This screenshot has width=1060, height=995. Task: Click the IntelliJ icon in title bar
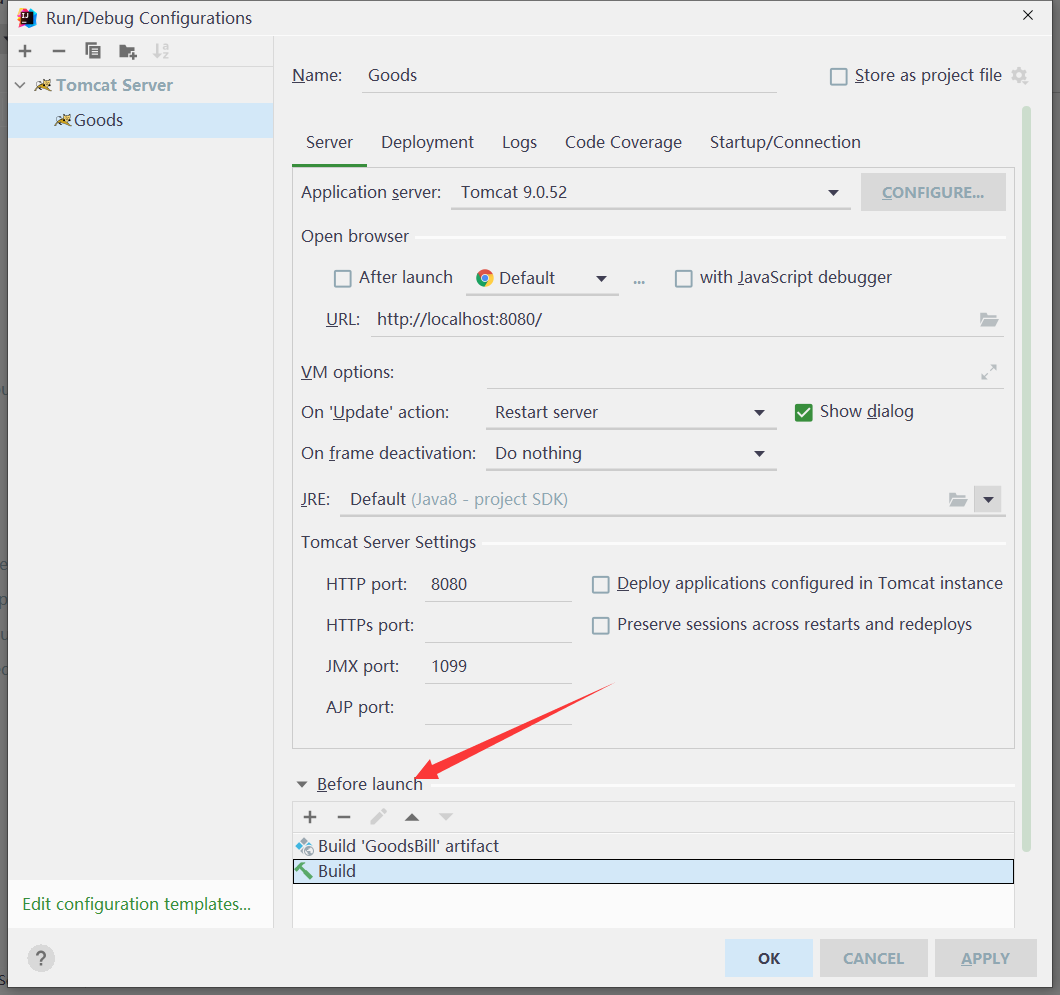click(27, 18)
